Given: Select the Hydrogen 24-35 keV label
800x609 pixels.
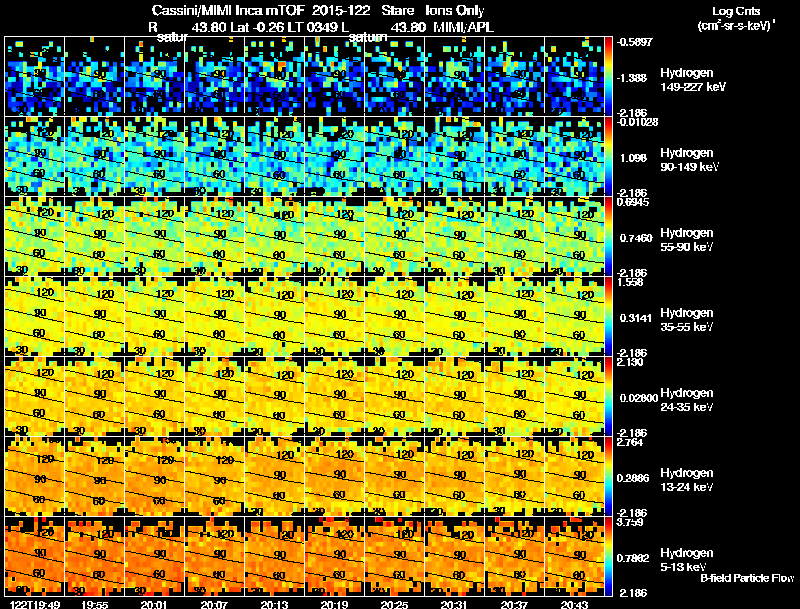Looking at the screenshot, I should 687,400.
